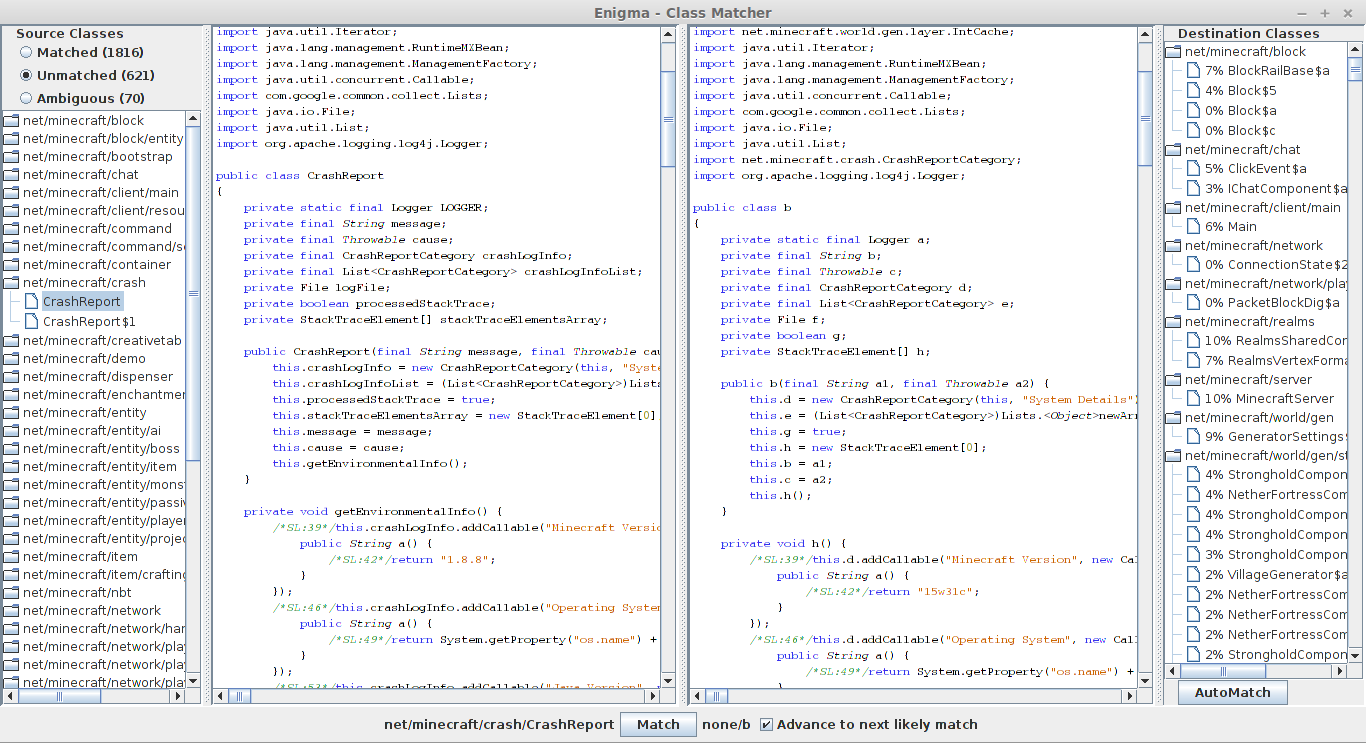Viewport: 1366px width, 743px height.
Task: Click the Match button
Action: 658,724
